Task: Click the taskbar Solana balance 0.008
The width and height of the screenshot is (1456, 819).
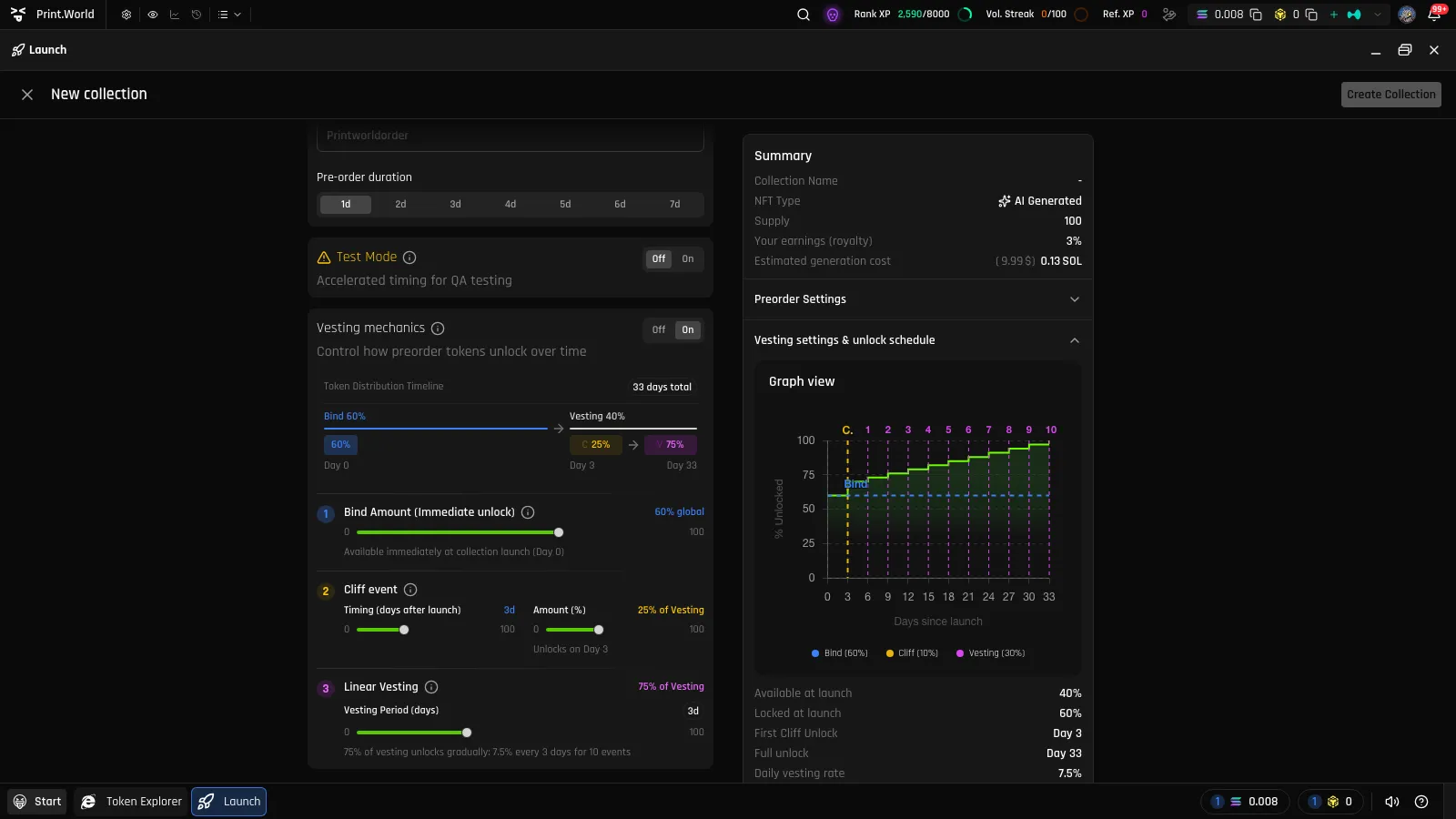Action: click(x=1246, y=802)
